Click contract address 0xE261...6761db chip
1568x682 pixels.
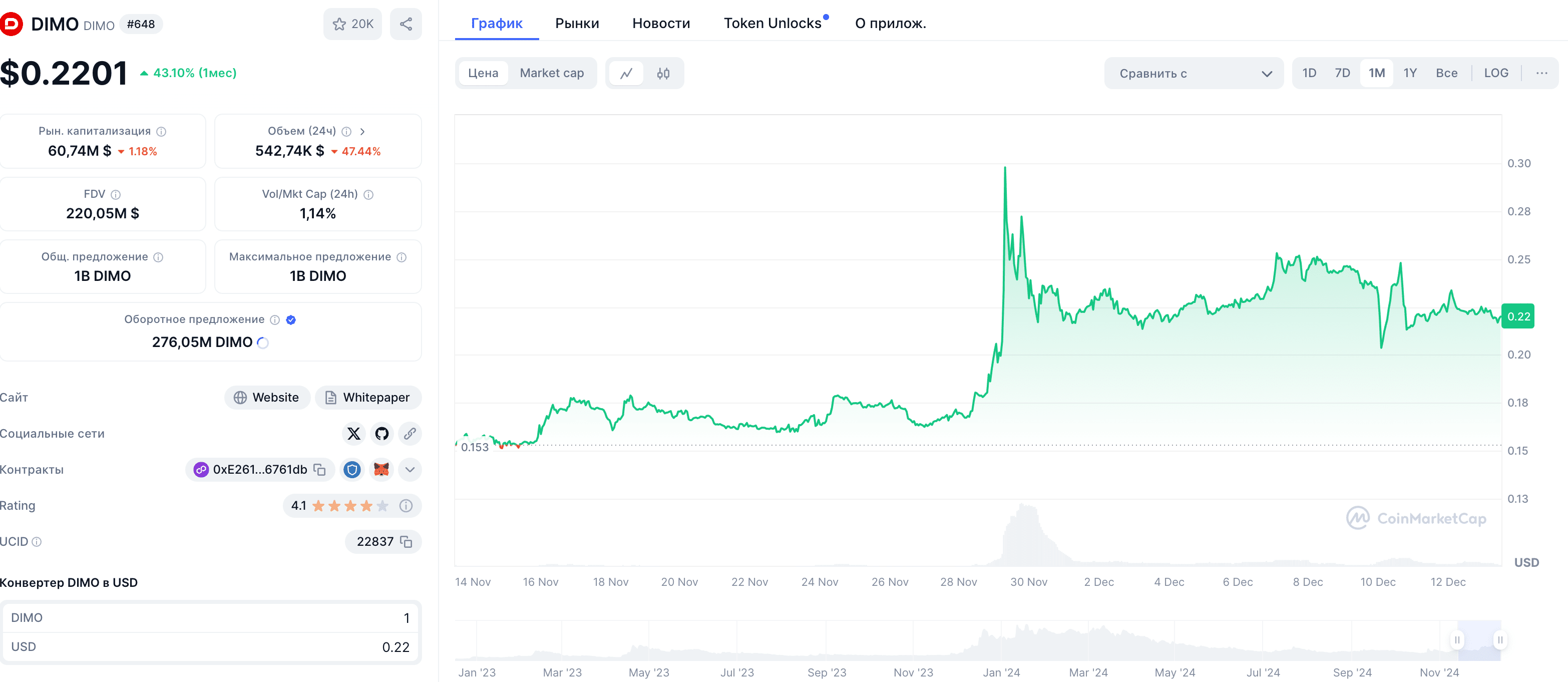click(x=259, y=470)
